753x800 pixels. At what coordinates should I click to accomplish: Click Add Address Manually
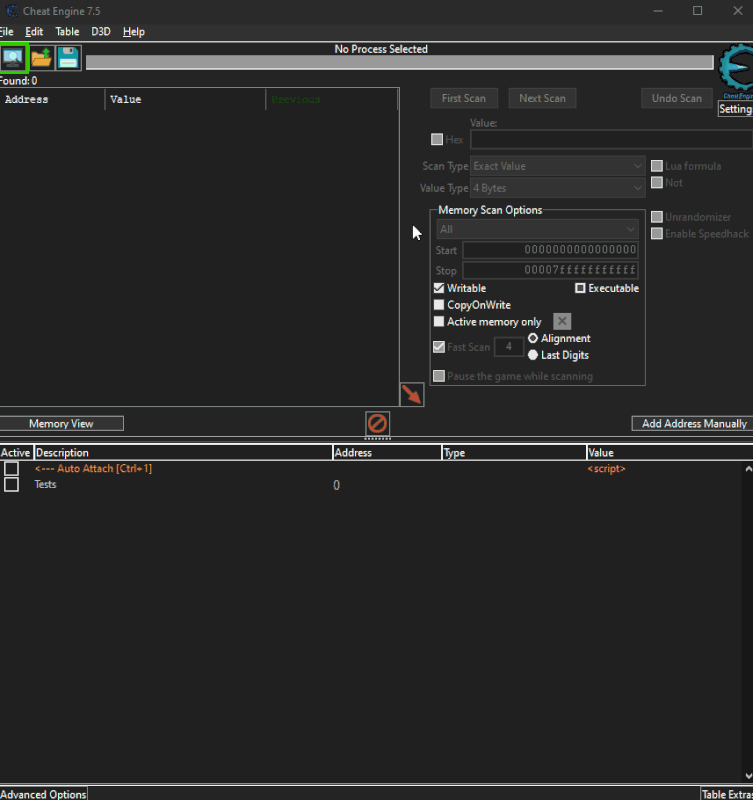coord(694,423)
